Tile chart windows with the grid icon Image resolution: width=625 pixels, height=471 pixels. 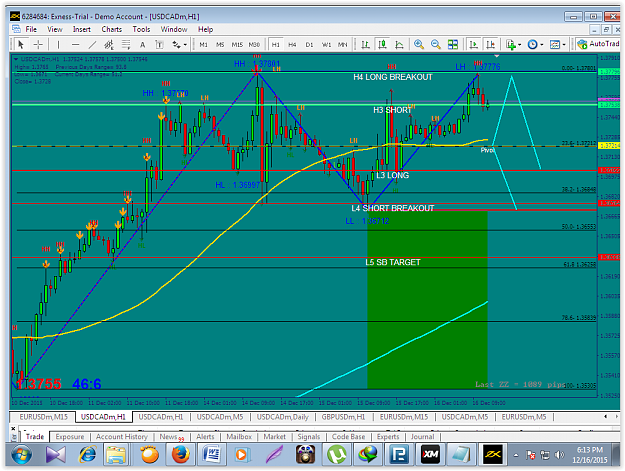point(453,45)
